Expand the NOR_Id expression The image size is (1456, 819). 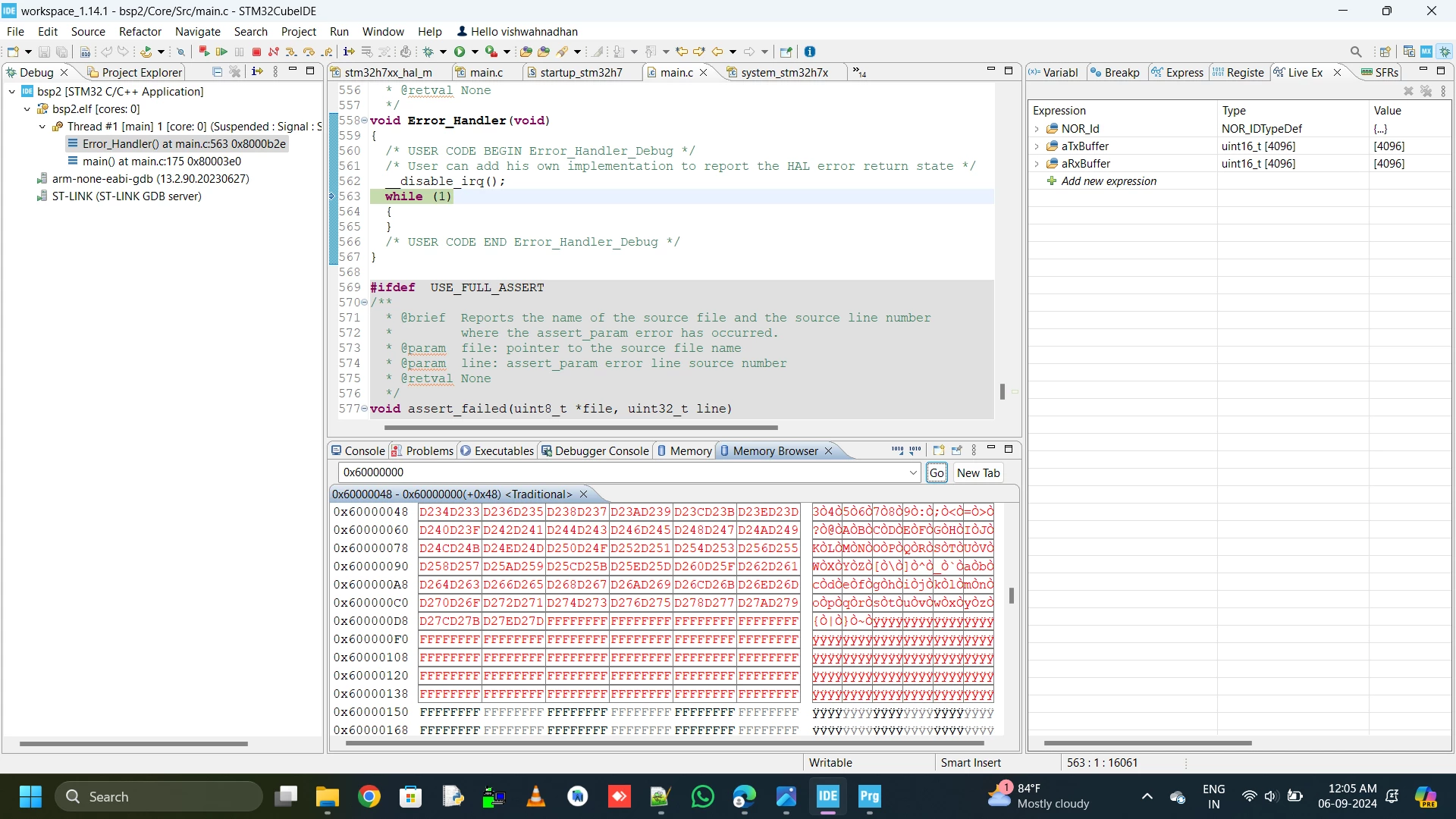pyautogui.click(x=1037, y=129)
